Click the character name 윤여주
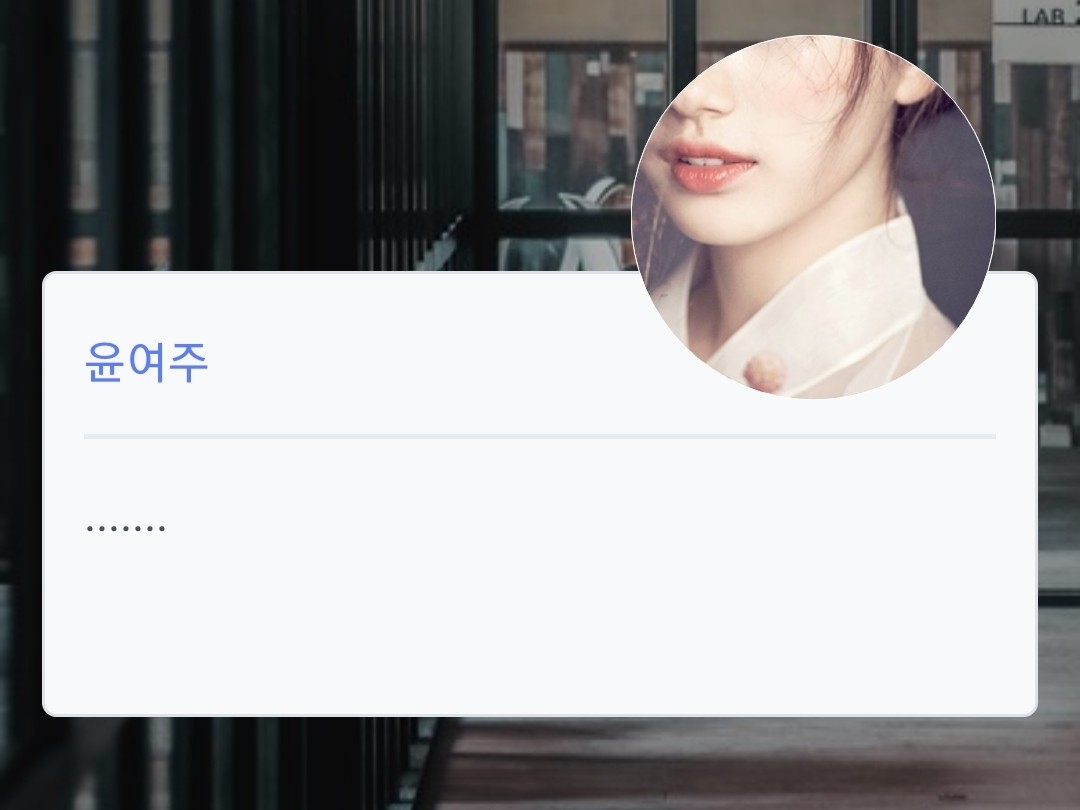Screen dimensions: 1080x810 (x=146, y=362)
